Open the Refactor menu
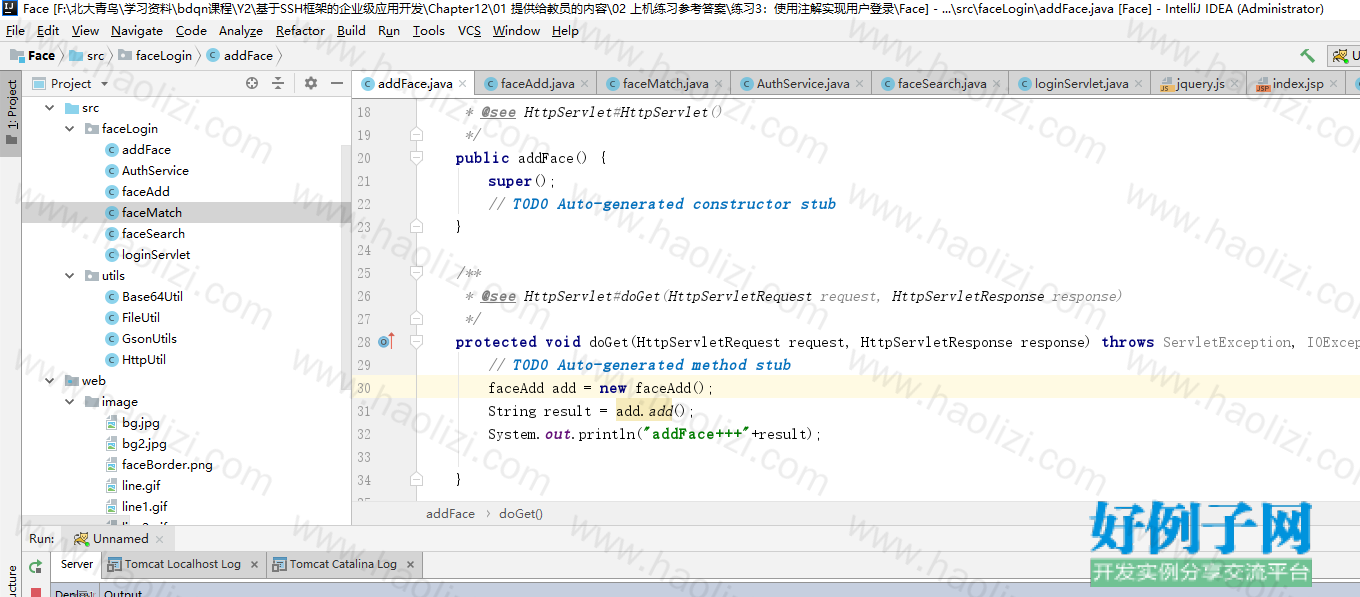1360x597 pixels. 300,31
